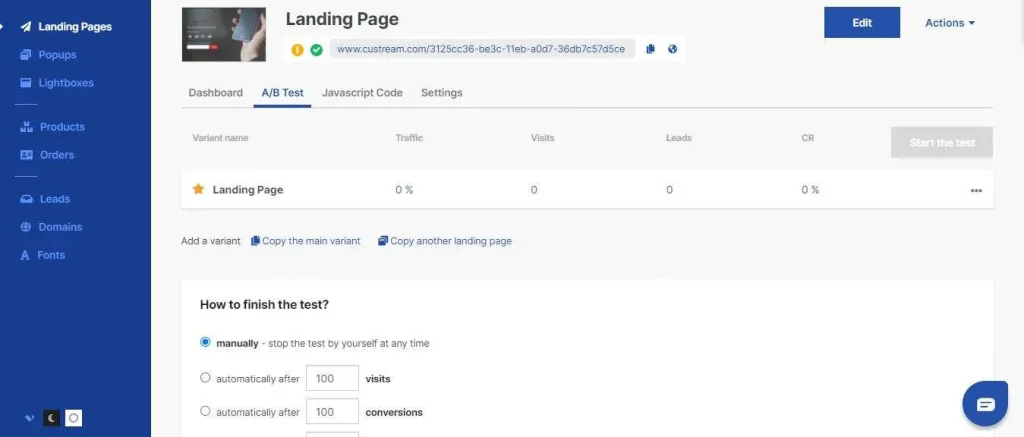The height and width of the screenshot is (437, 1024).
Task: Open the Dashboard tab
Action: [215, 93]
